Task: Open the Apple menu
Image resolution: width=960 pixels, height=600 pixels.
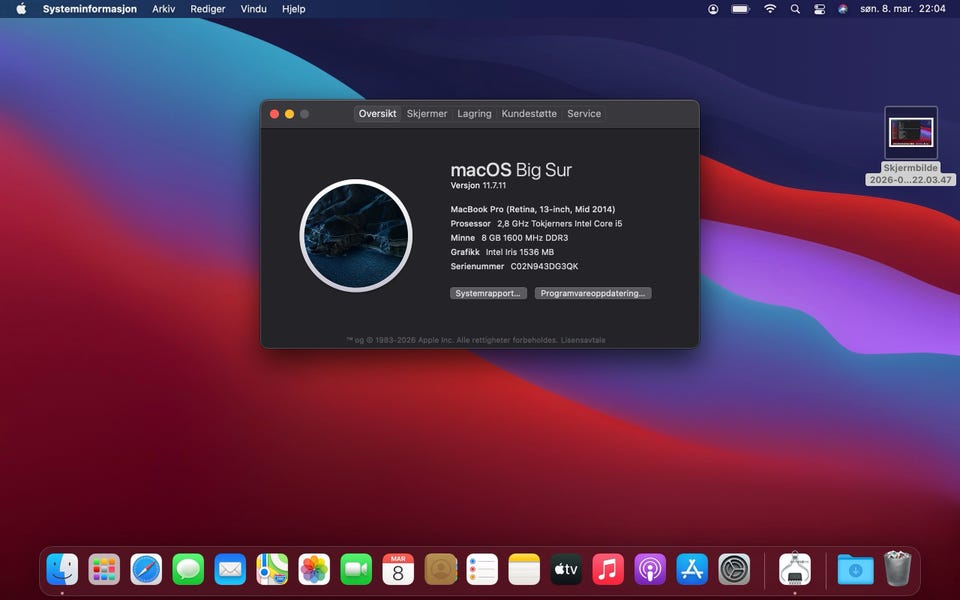Action: pyautogui.click(x=21, y=9)
